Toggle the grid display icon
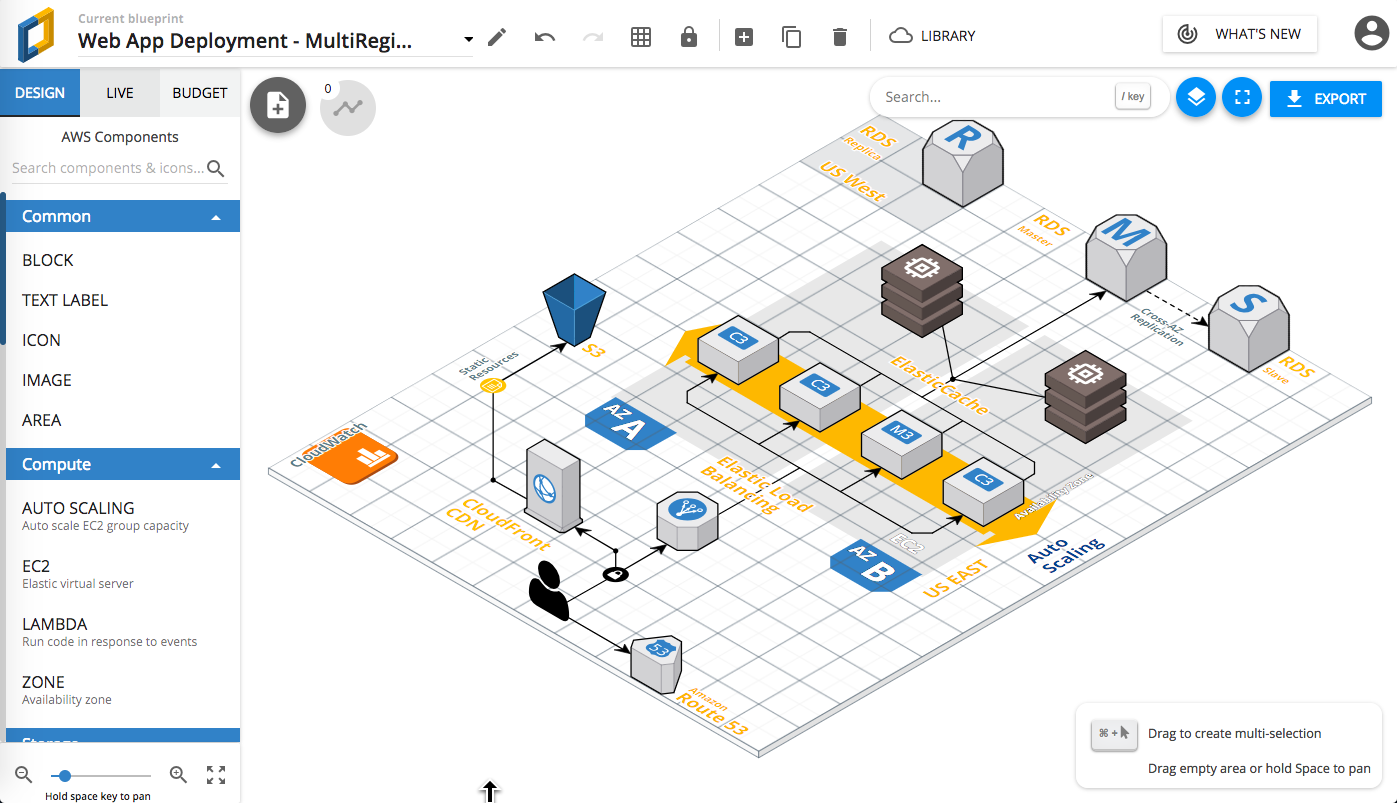 pos(641,37)
